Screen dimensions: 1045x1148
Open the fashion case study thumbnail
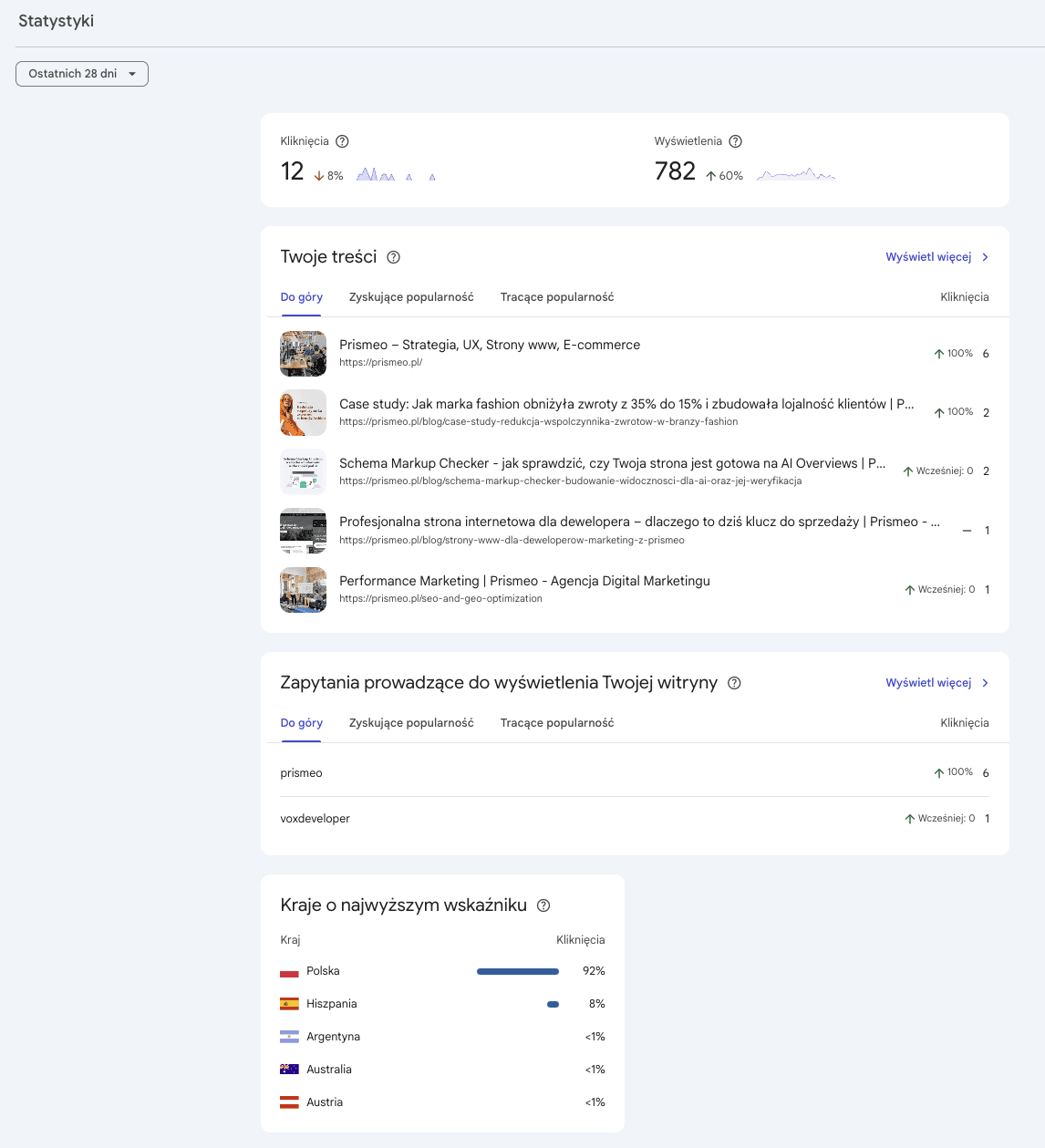click(x=303, y=412)
